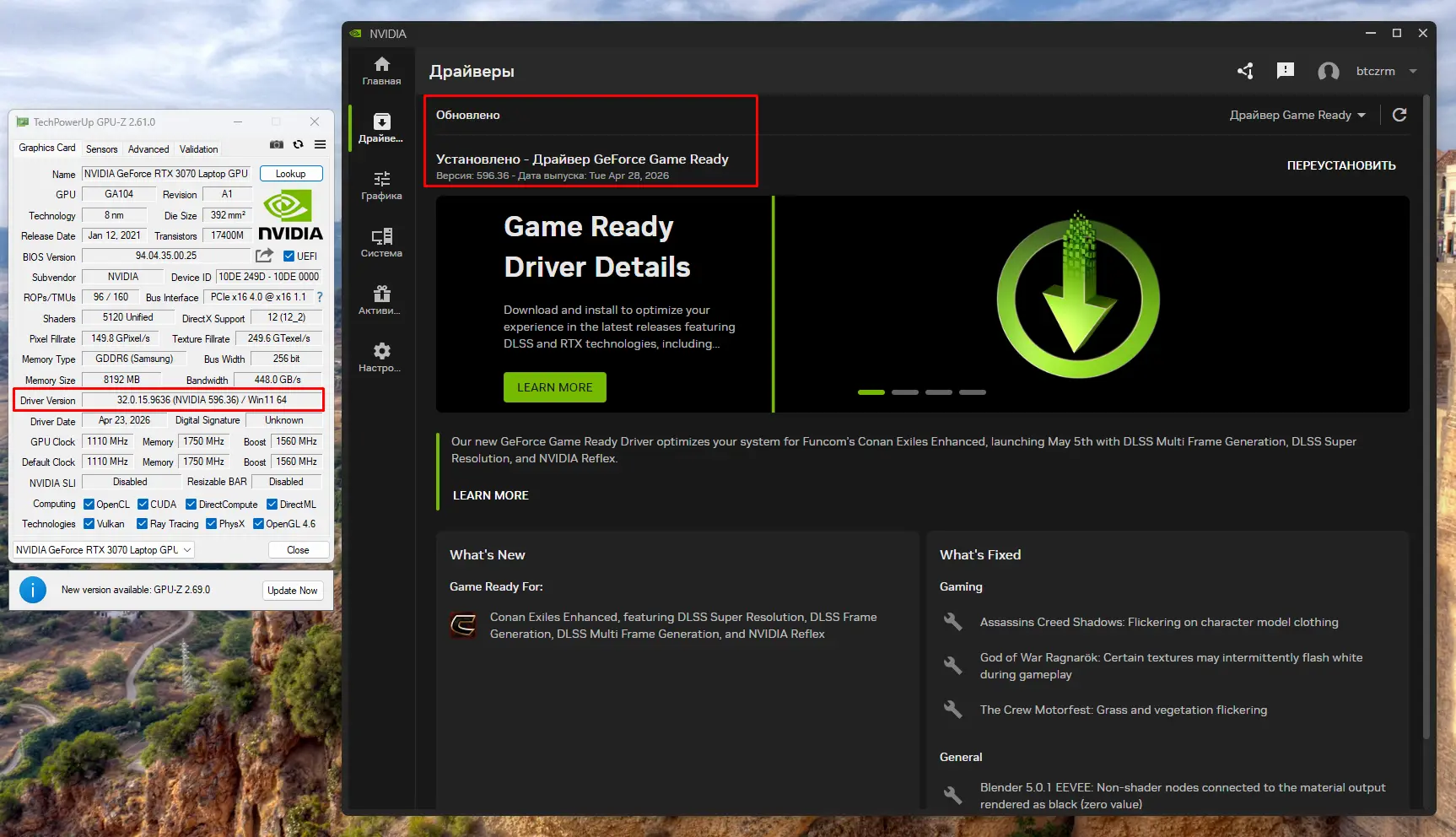Click the btczrm user avatar

pyautogui.click(x=1329, y=72)
